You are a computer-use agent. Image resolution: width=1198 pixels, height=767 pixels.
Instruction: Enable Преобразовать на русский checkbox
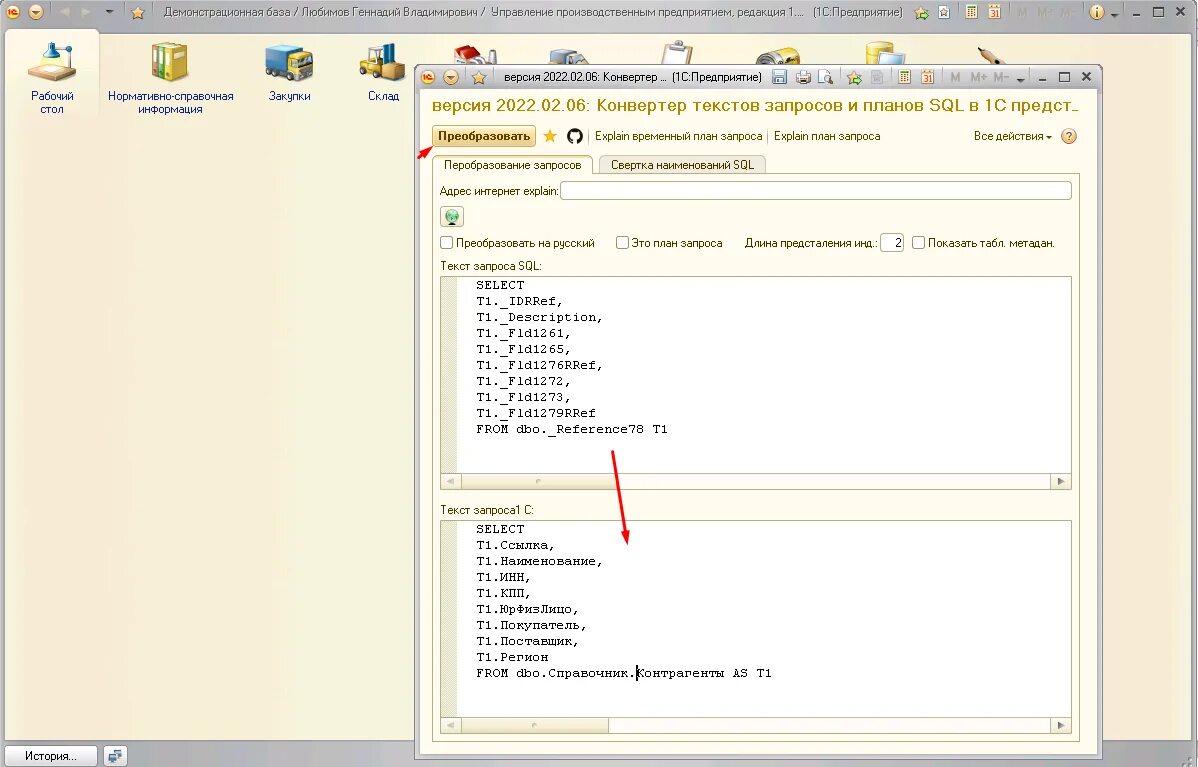click(x=447, y=243)
